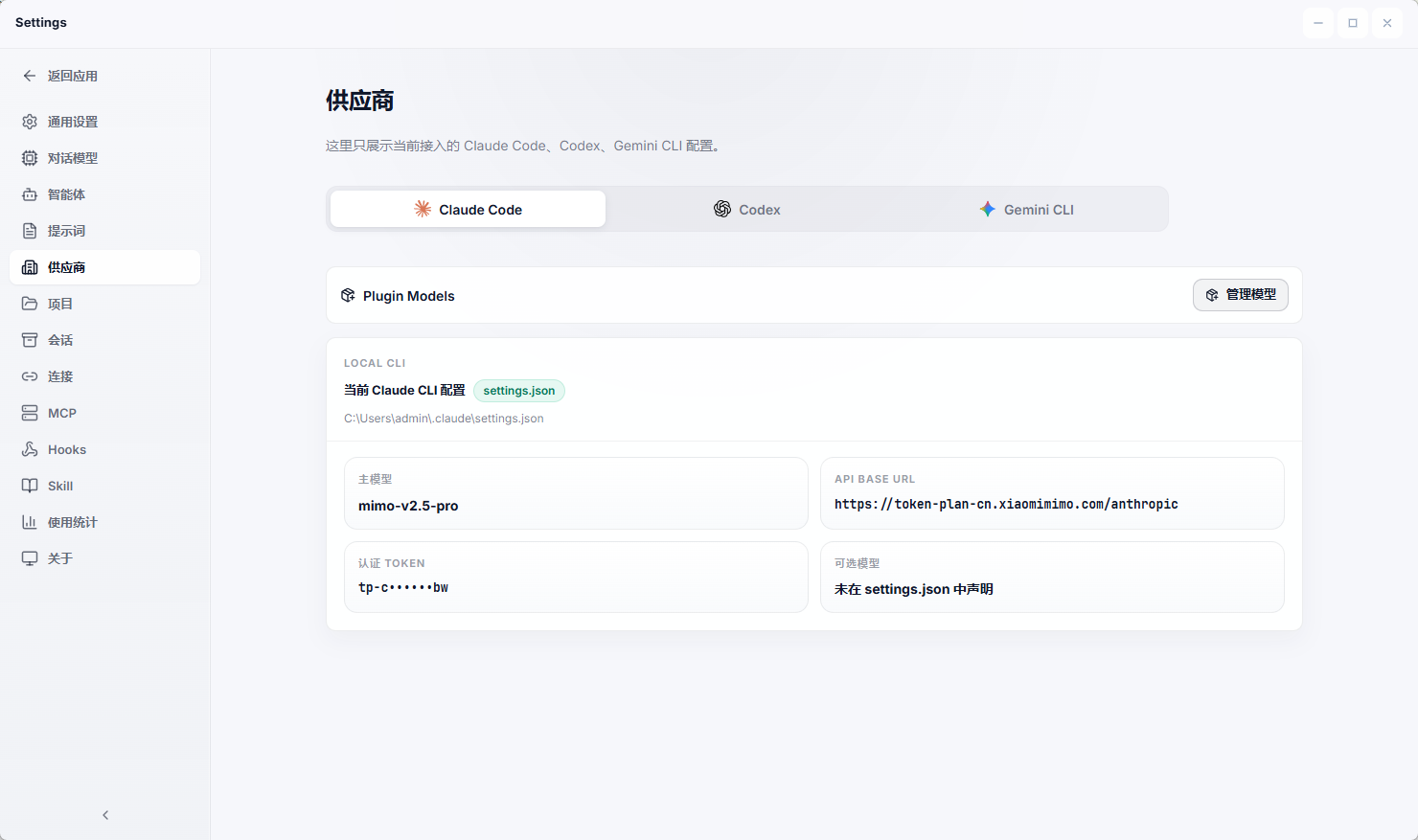Click the chip icon for 对话模型

click(30, 158)
